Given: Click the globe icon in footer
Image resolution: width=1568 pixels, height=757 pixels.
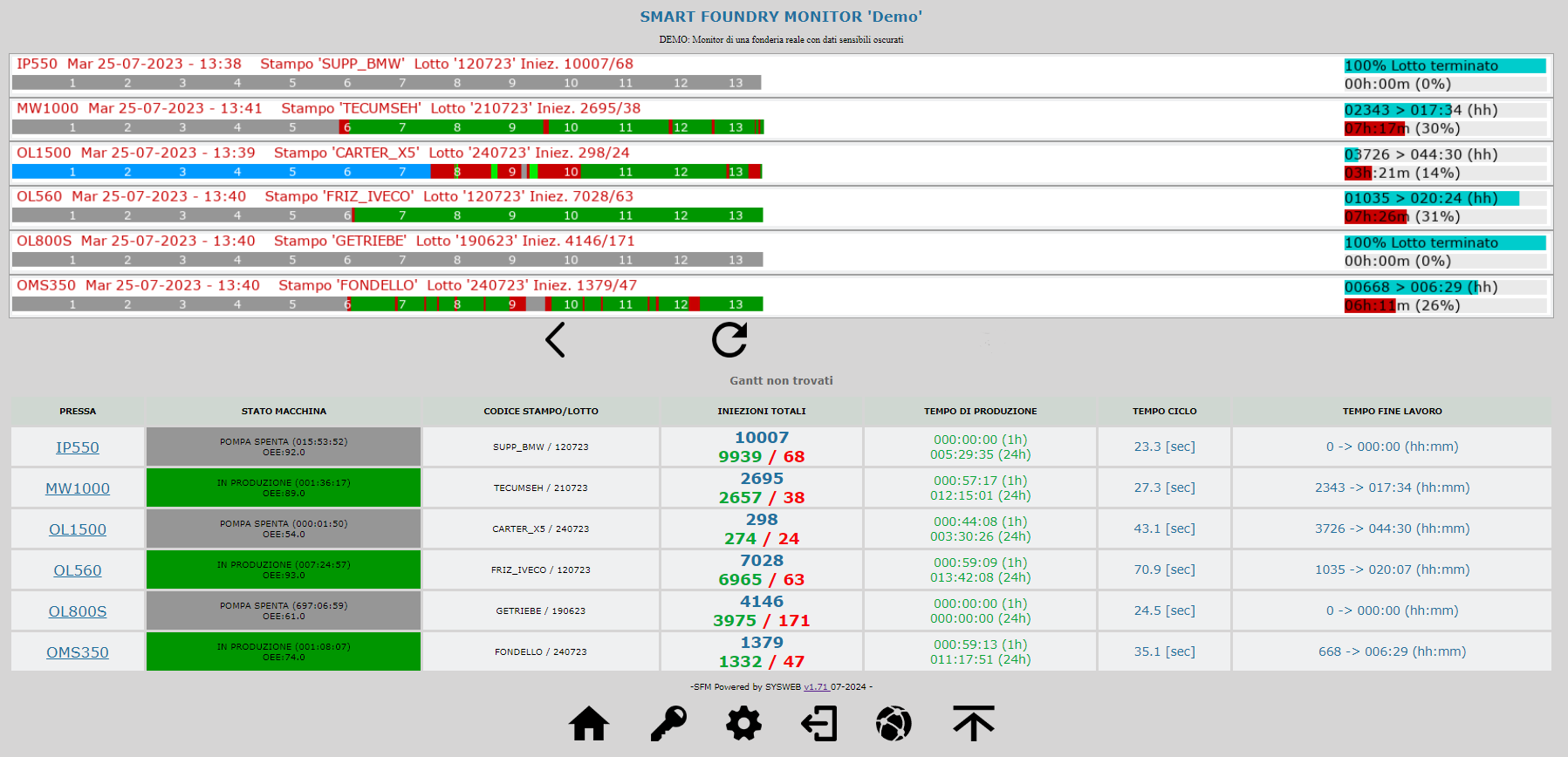Looking at the screenshot, I should pos(894,724).
